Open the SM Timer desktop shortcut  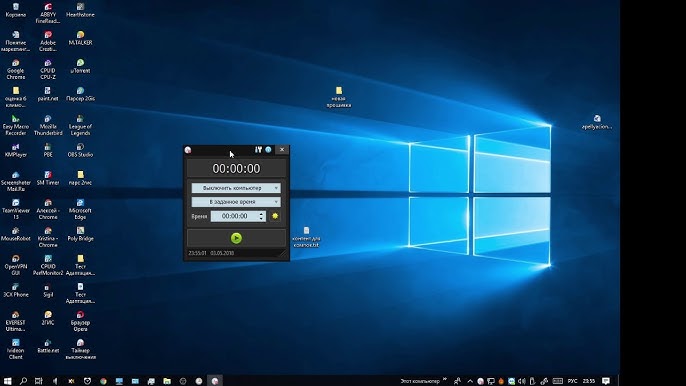48,178
